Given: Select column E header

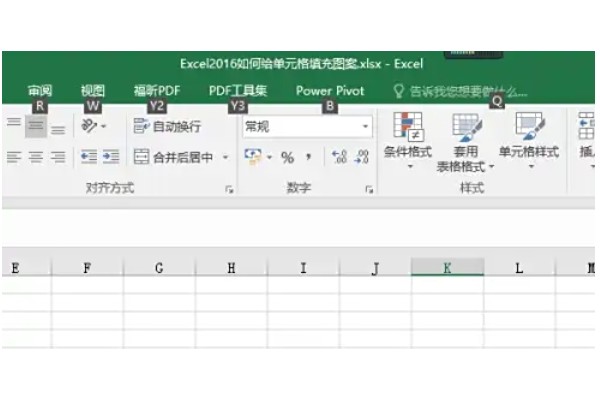Looking at the screenshot, I should click(26, 268).
